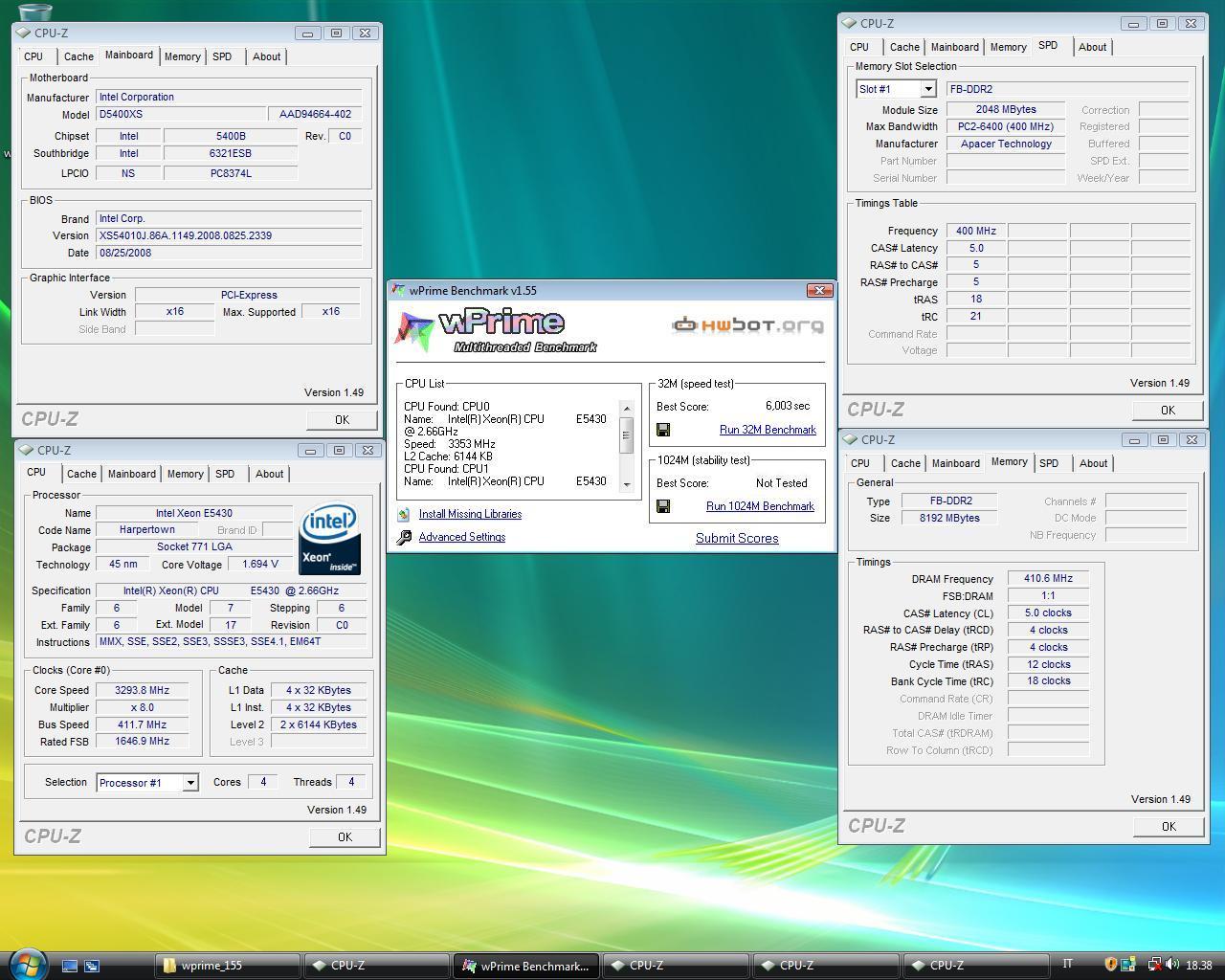
Task: Click the motherboard Model field D5400XS
Action: [x=179, y=114]
